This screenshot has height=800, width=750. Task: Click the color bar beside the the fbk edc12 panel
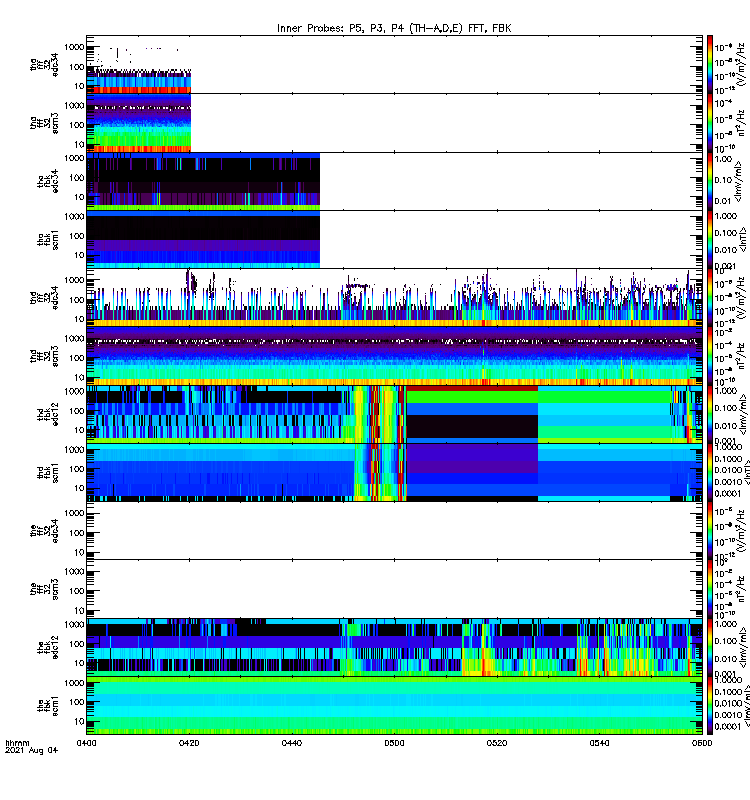710,647
